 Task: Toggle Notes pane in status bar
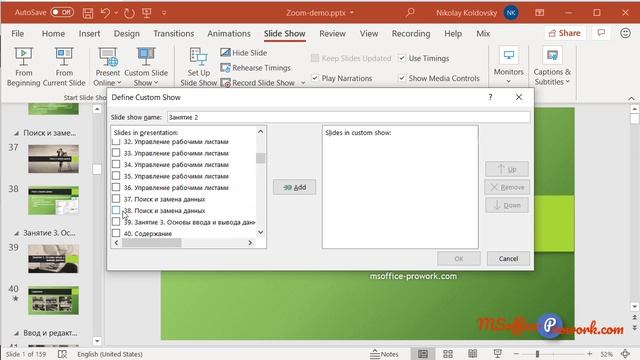point(384,354)
